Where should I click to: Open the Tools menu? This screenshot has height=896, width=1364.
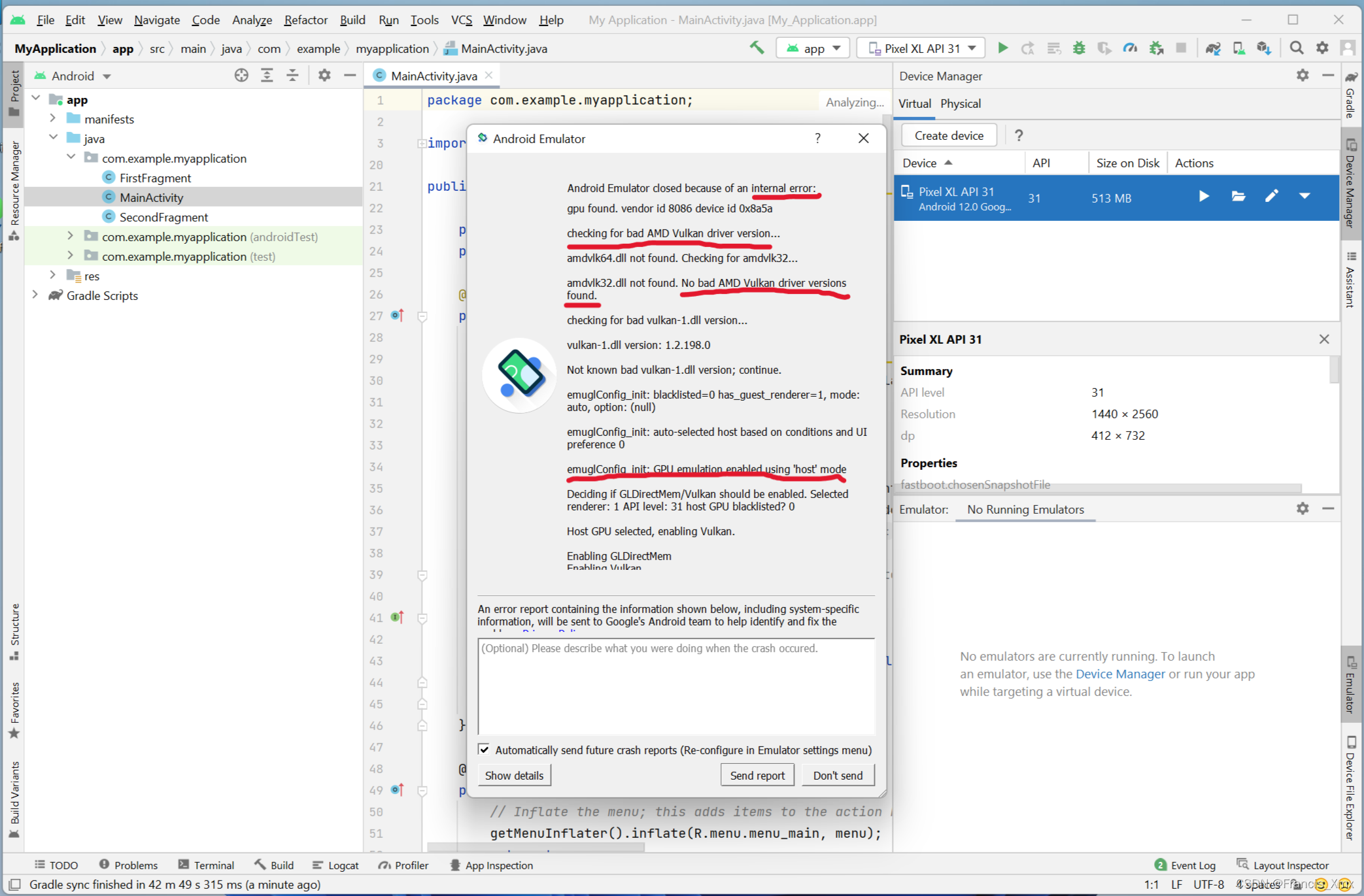[x=424, y=20]
